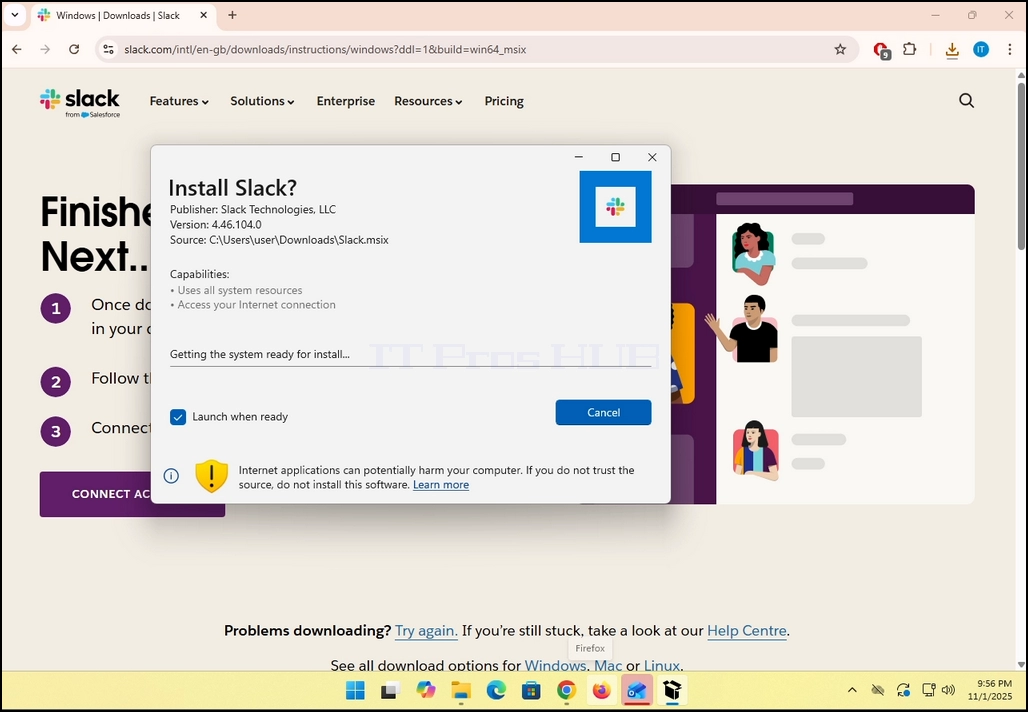Open Microsoft Edge from the taskbar
Image resolution: width=1028 pixels, height=712 pixels.
(x=496, y=690)
